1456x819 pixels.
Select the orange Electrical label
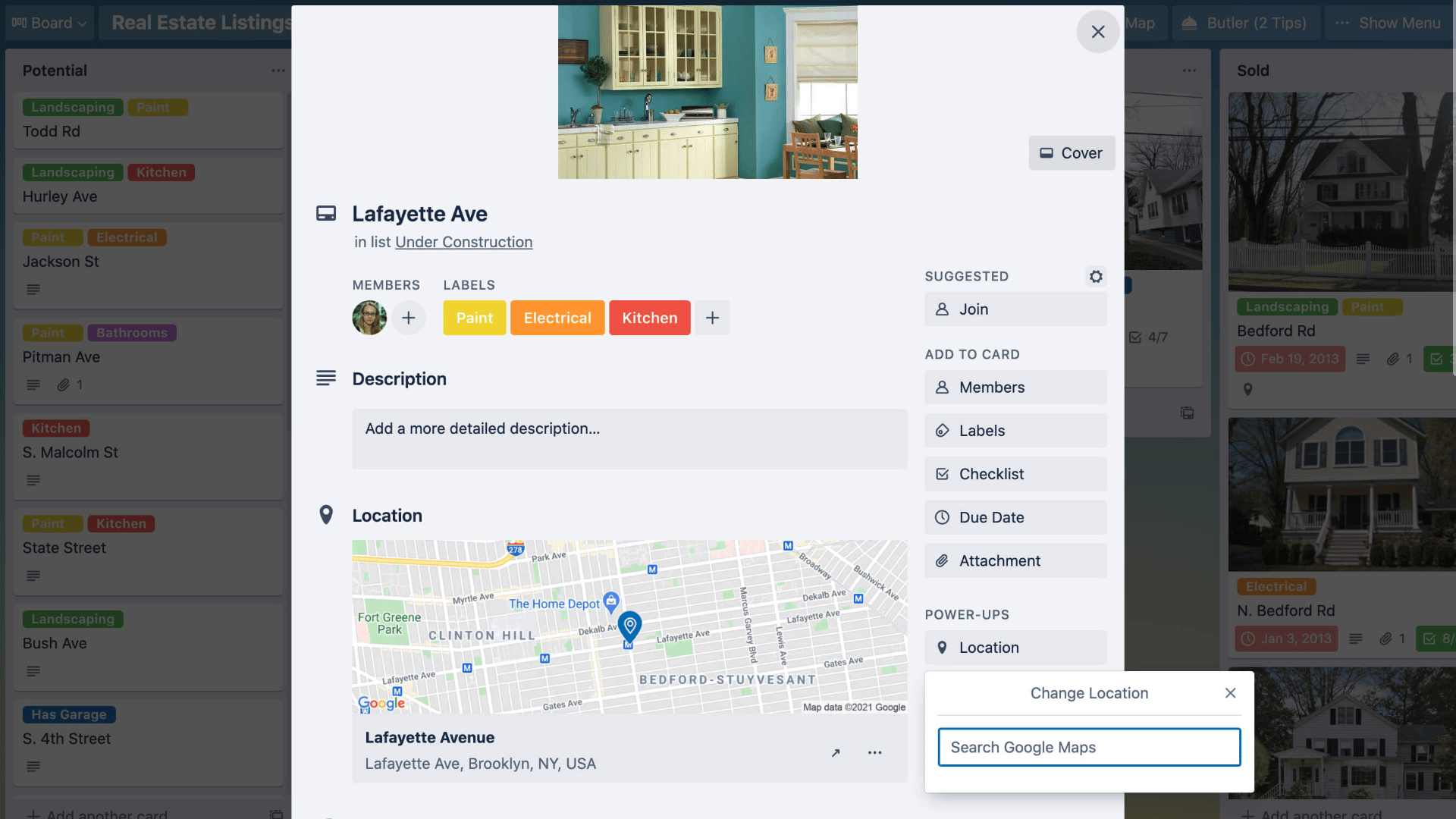557,318
